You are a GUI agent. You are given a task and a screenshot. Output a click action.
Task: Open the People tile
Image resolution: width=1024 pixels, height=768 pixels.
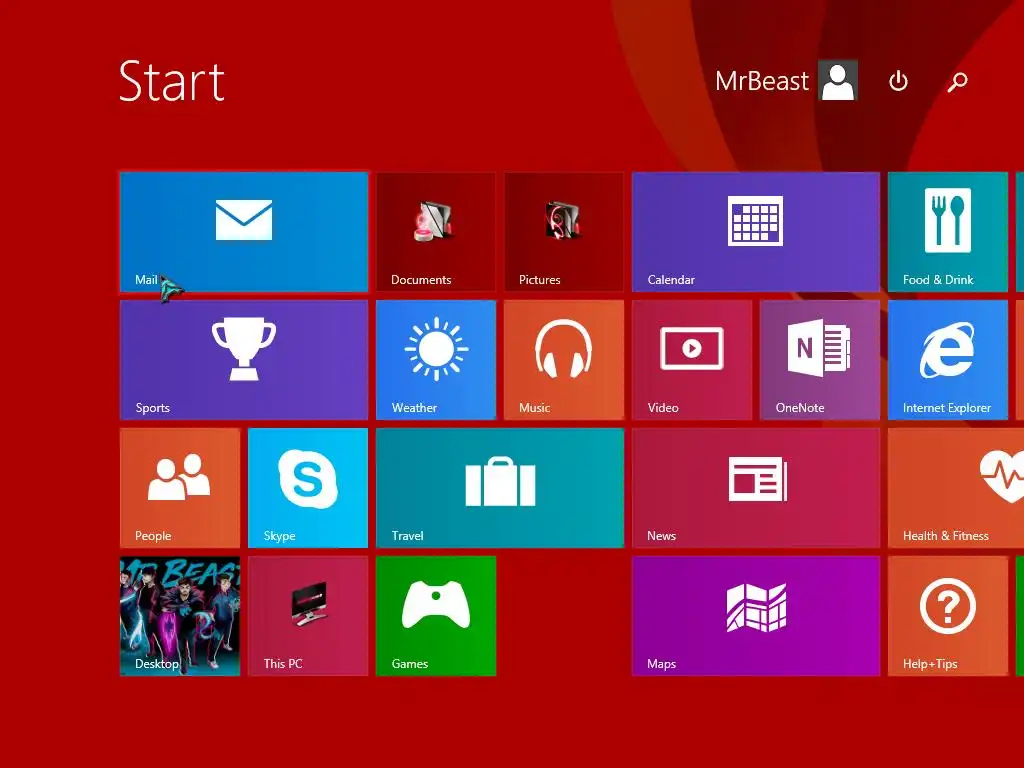[x=180, y=488]
